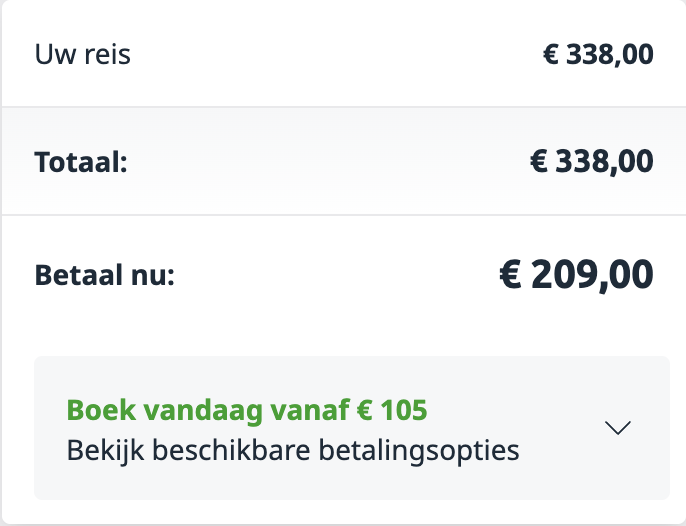Click the 'Totaal:' label

(81, 161)
